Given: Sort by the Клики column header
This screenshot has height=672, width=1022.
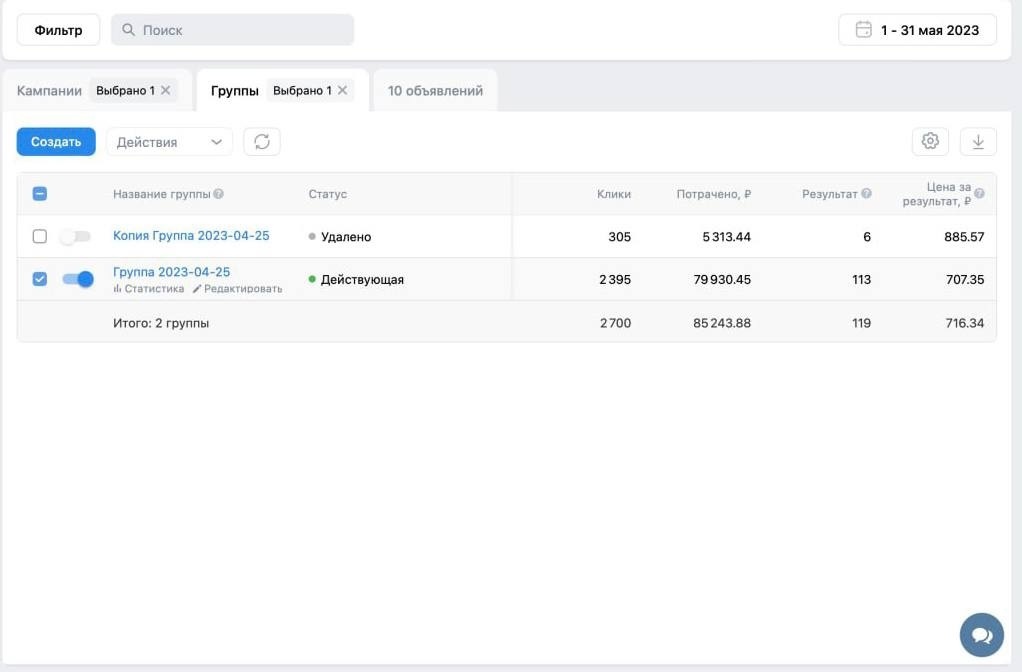Looking at the screenshot, I should tap(614, 194).
